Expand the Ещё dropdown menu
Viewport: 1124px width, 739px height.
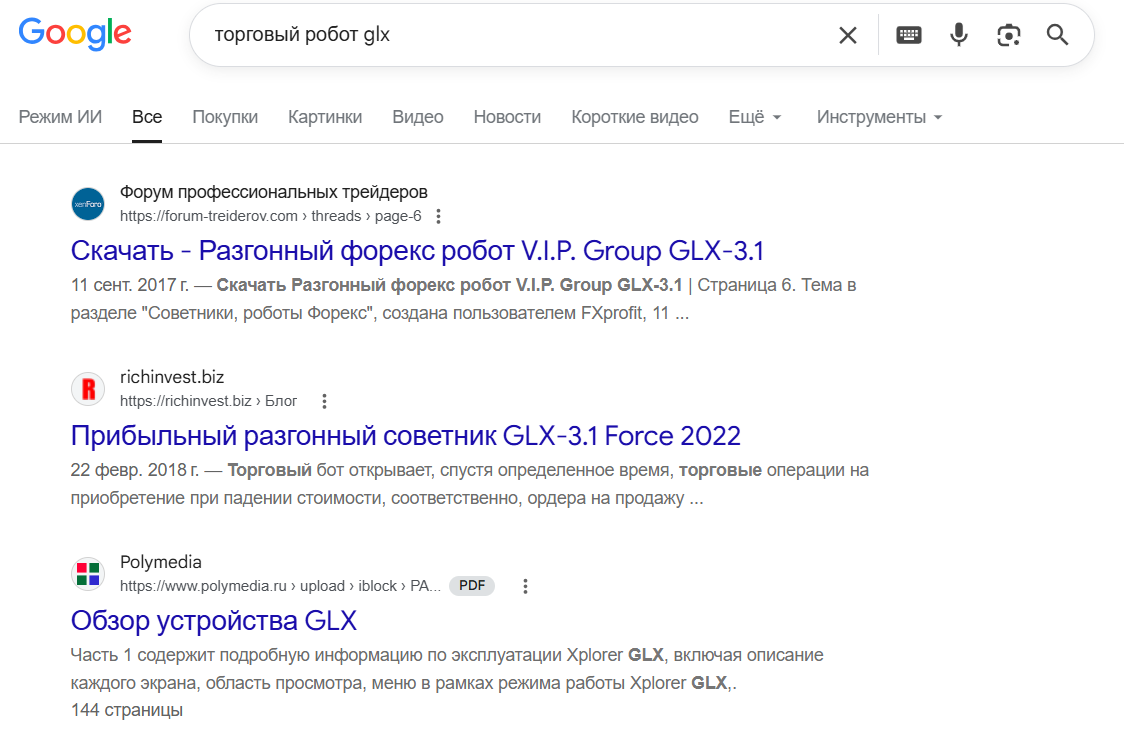coord(755,117)
